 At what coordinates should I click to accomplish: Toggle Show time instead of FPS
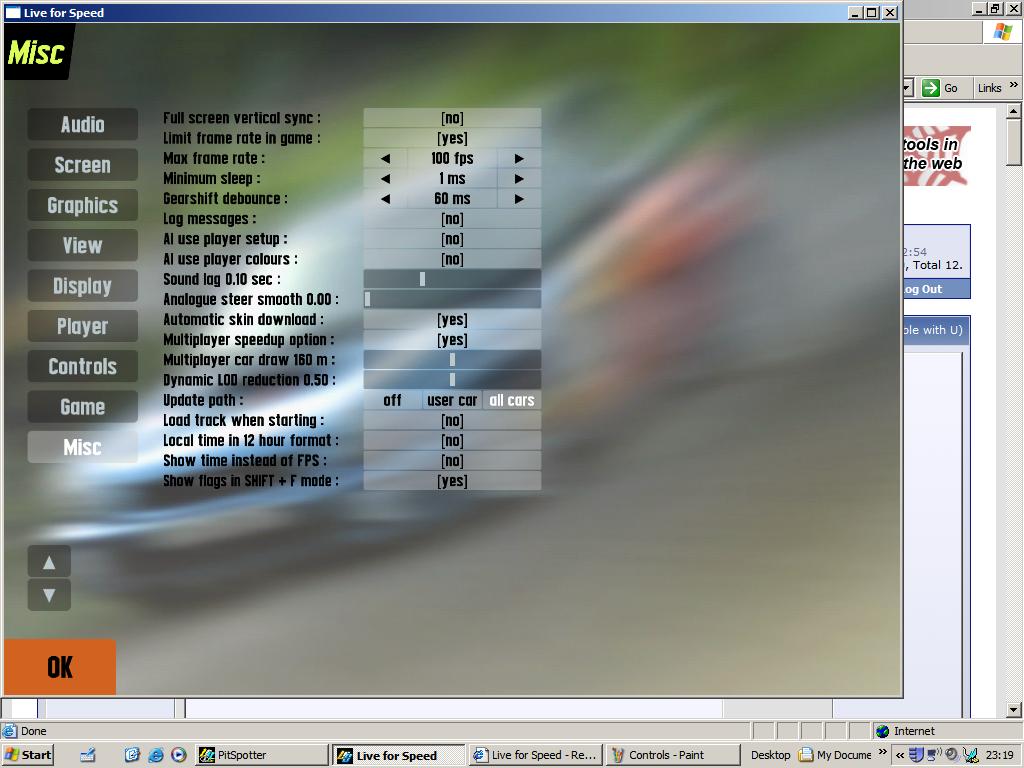click(x=452, y=461)
